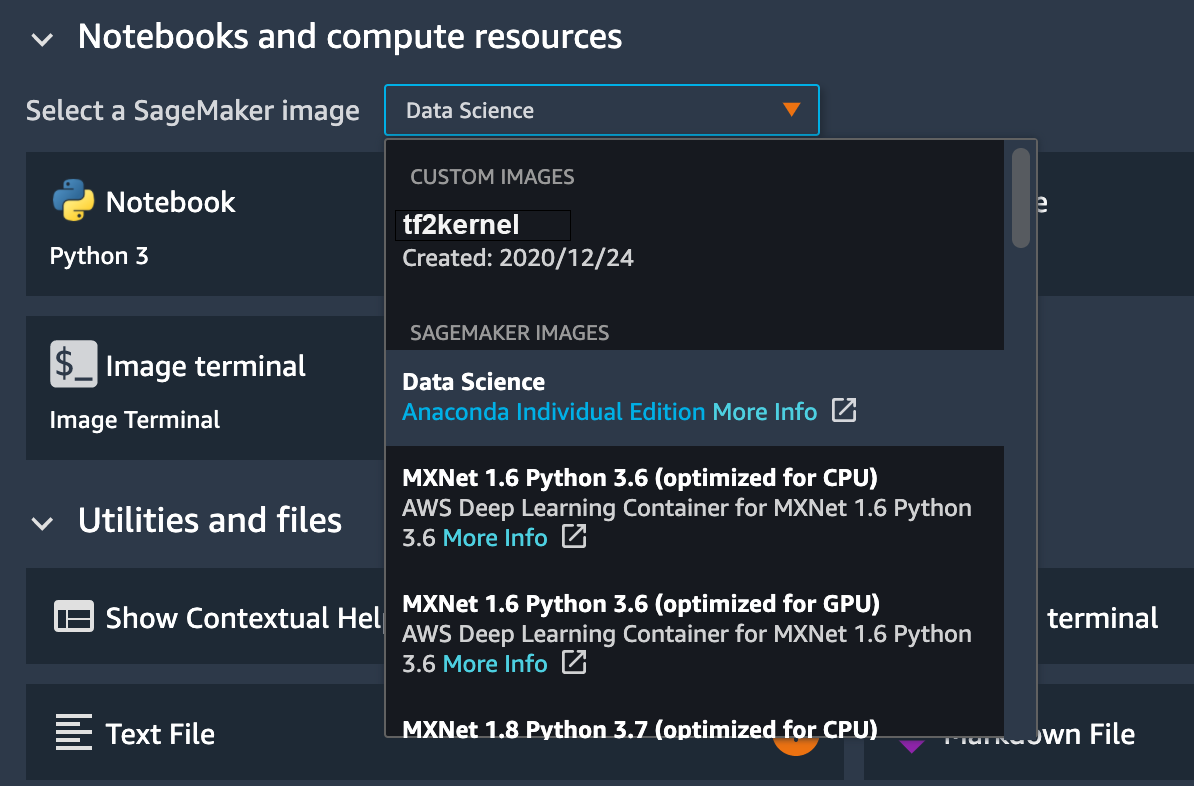
Task: Click the Image terminal icon
Action: click(73, 365)
